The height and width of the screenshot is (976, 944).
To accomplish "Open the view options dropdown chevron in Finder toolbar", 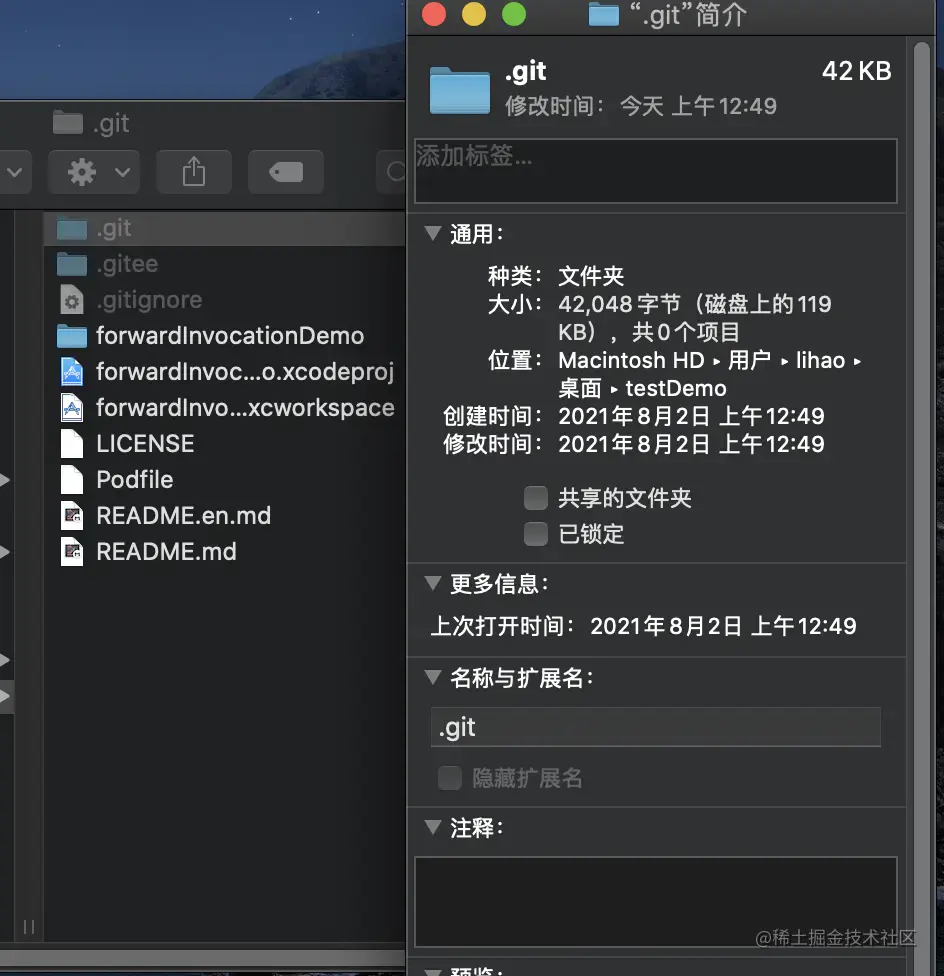I will 15,172.
